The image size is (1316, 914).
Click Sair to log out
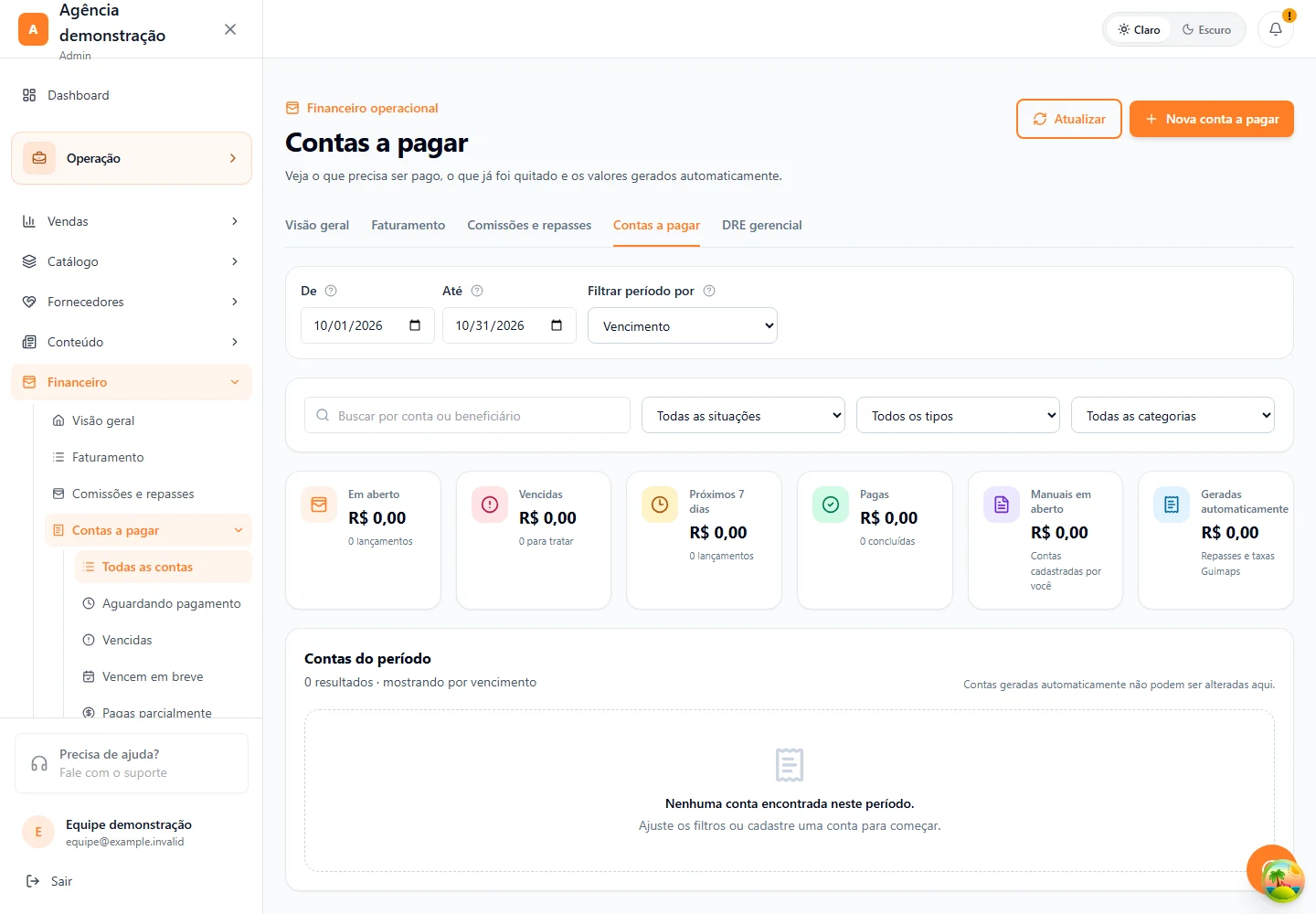(49, 881)
